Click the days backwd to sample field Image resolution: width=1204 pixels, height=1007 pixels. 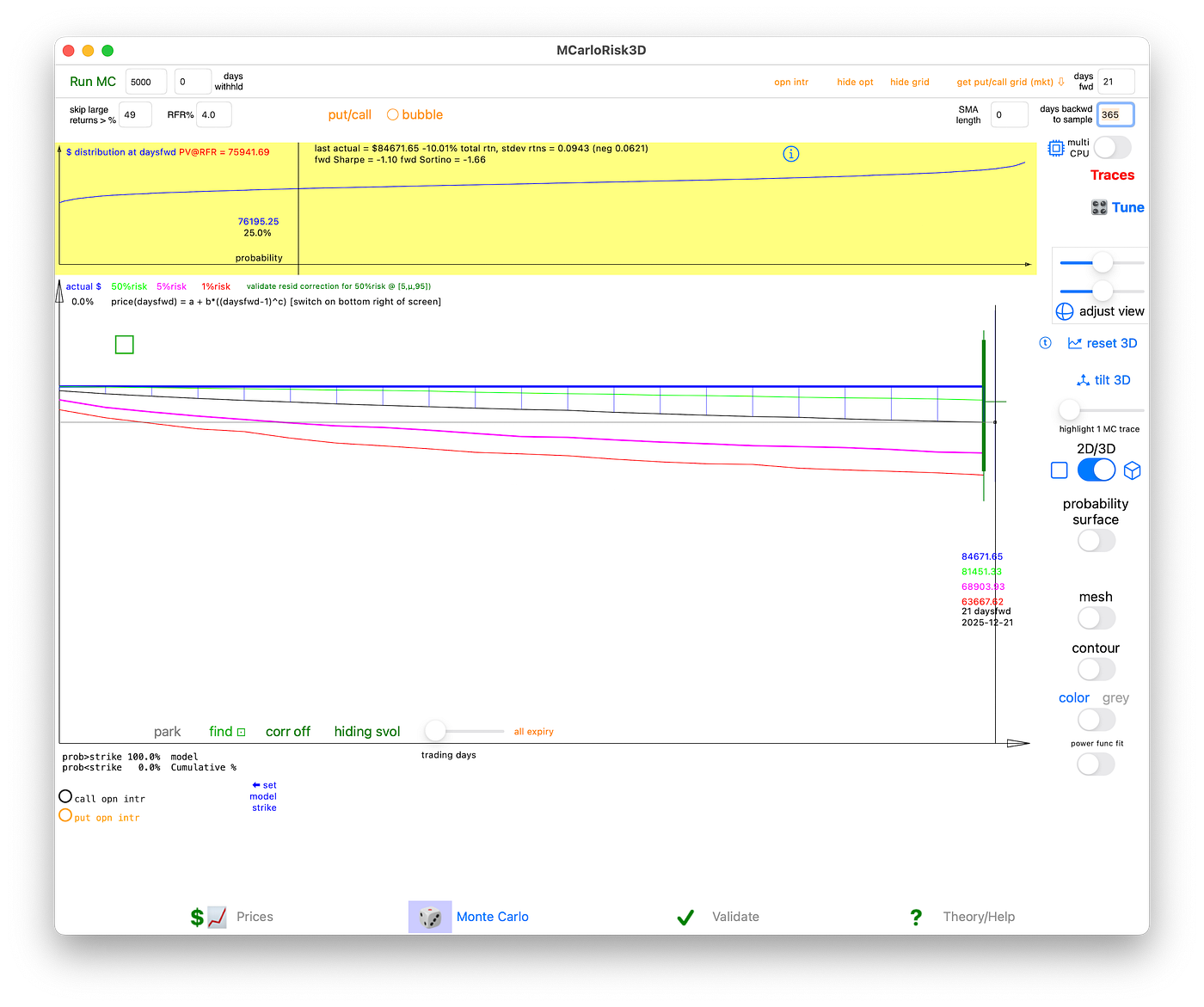pos(1116,114)
